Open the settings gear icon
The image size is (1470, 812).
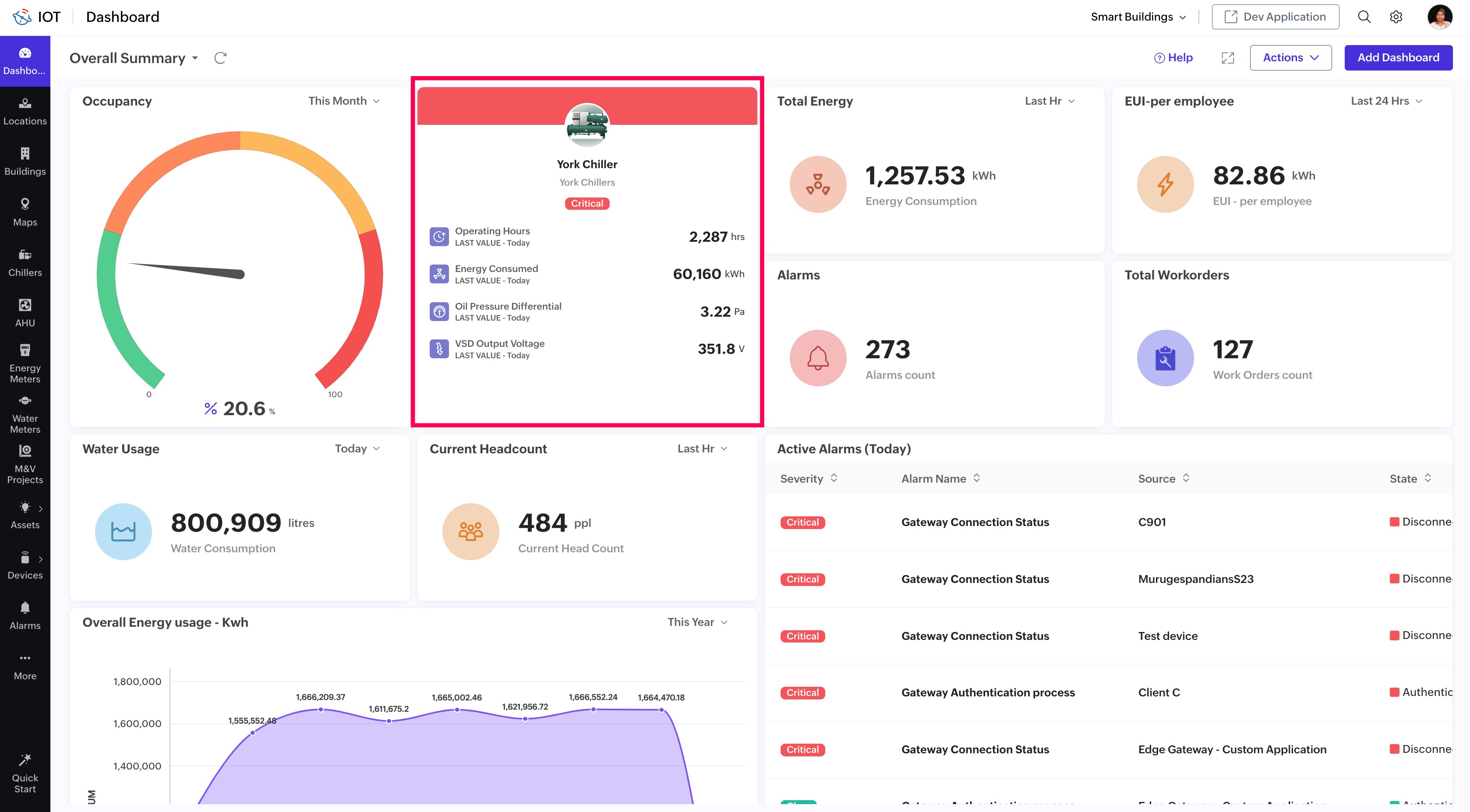pyautogui.click(x=1396, y=17)
